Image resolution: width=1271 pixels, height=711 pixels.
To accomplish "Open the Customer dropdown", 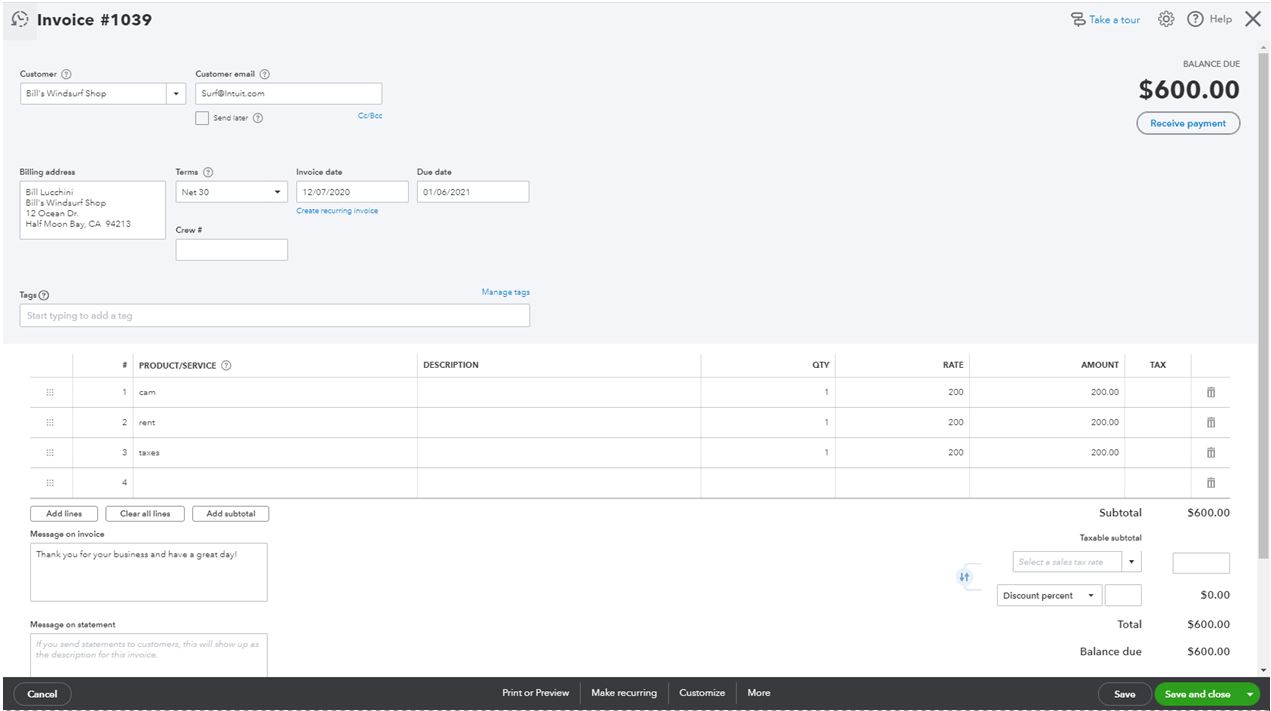I will point(176,92).
